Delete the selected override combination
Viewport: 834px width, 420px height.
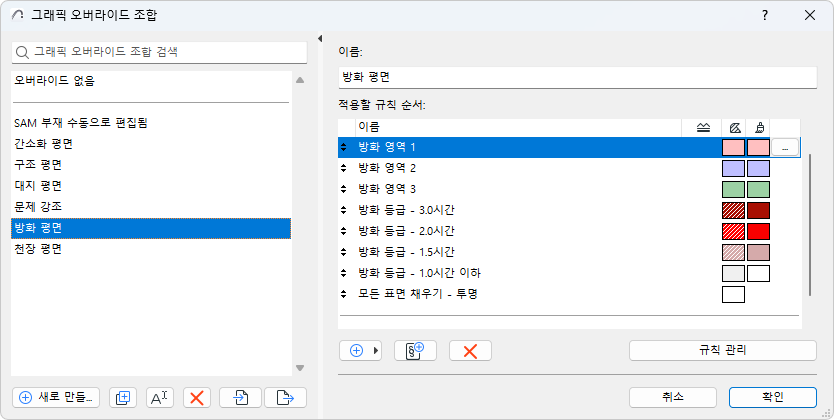coord(197,397)
